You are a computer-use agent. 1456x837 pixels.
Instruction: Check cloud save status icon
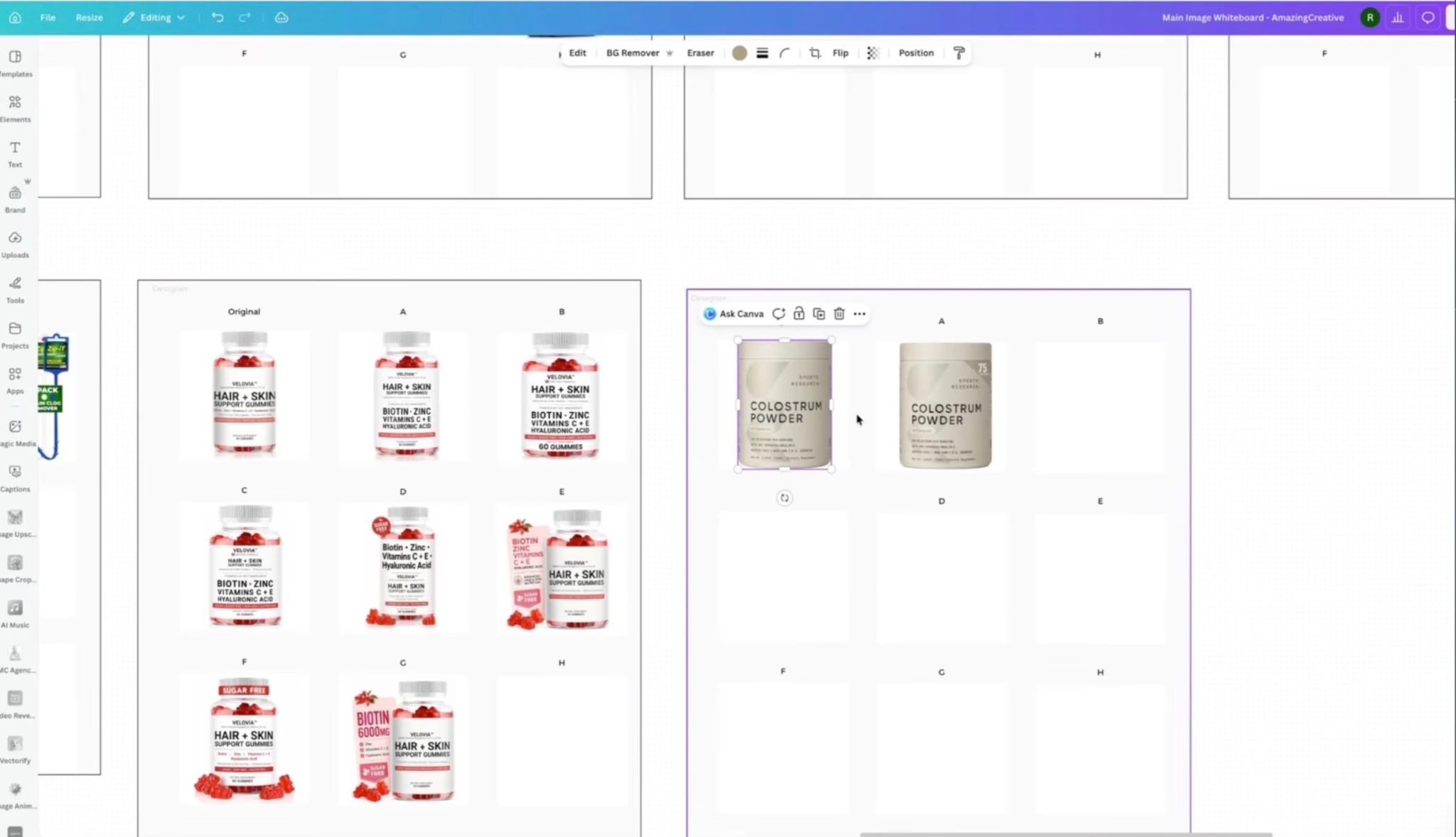(x=282, y=18)
